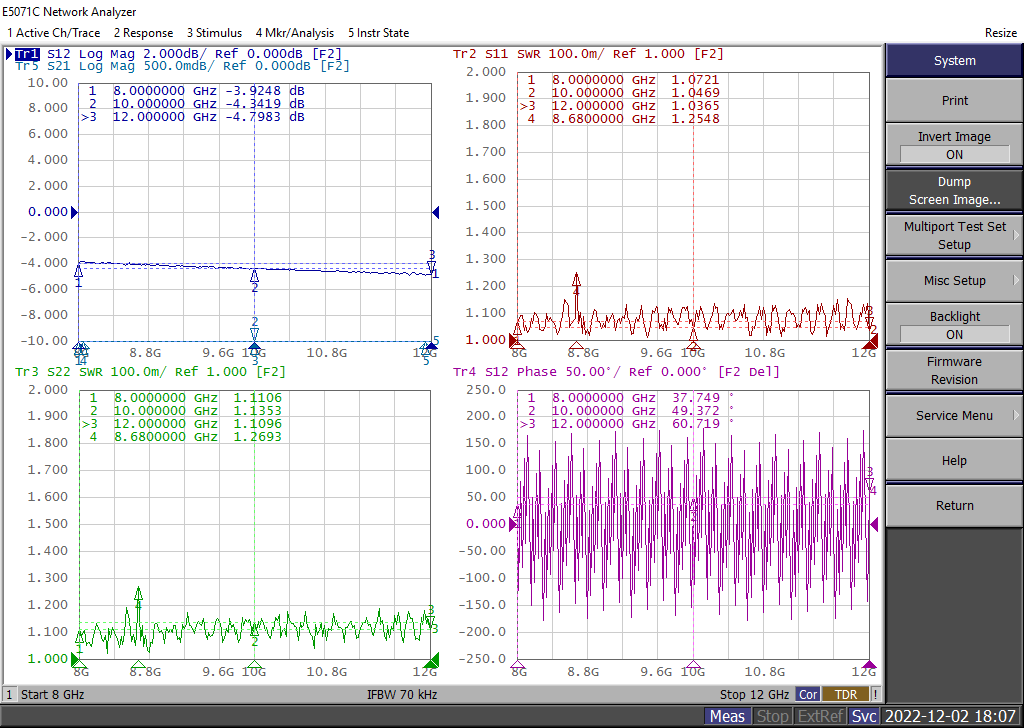
Task: Click marker 2 triangle on S12 Log Mag trace
Action: pos(255,276)
